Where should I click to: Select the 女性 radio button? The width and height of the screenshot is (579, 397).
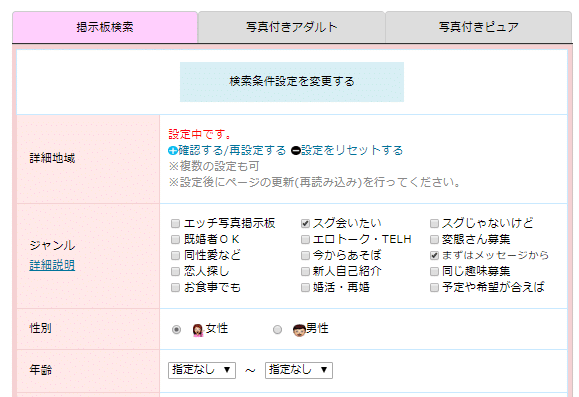(x=177, y=329)
